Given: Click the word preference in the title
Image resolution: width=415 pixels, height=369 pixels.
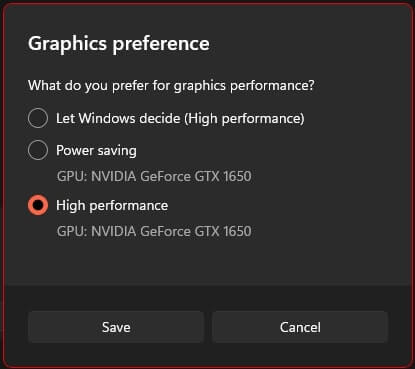Looking at the screenshot, I should coord(161,44).
